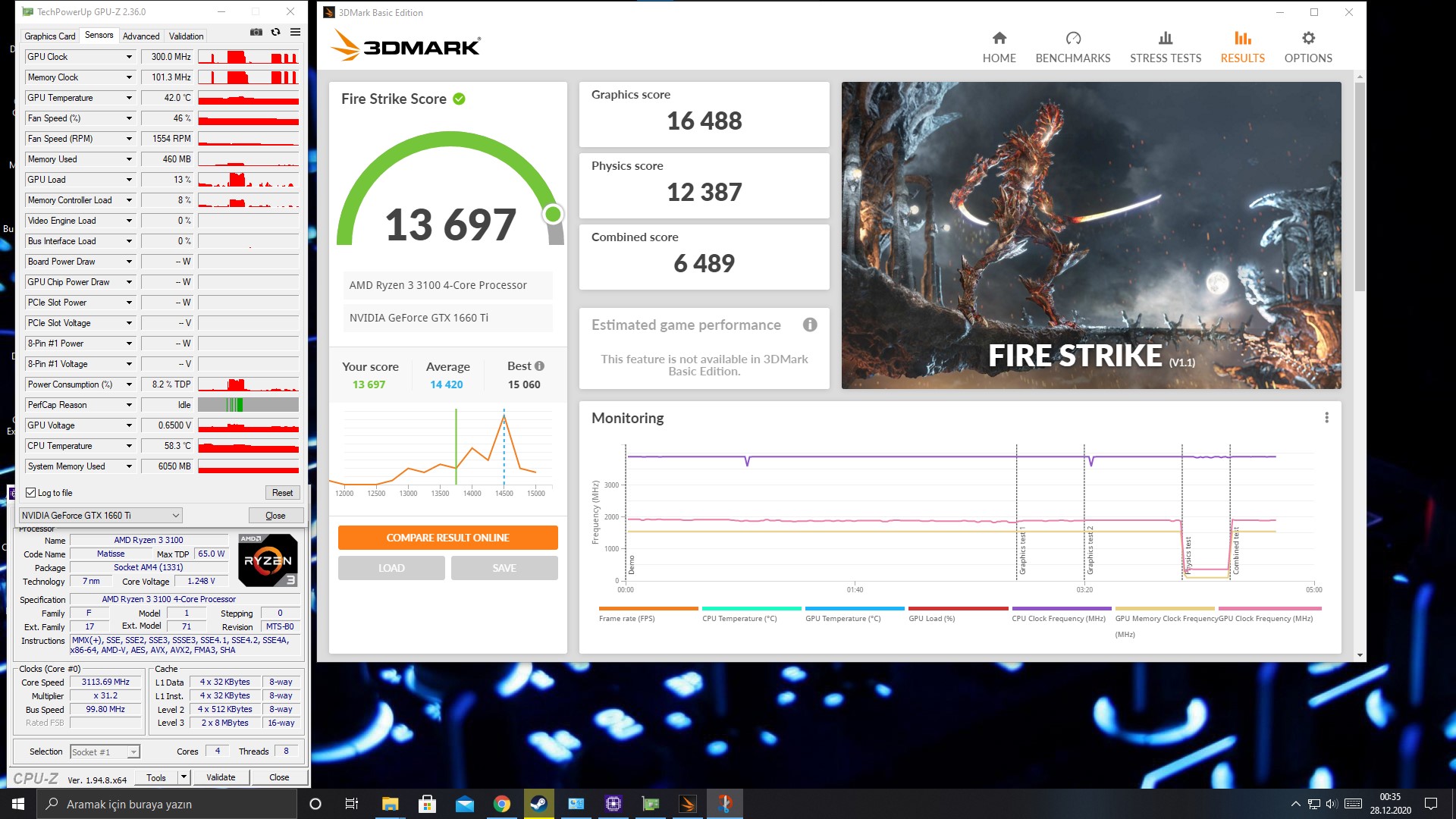Image resolution: width=1456 pixels, height=819 pixels.
Task: Open Task View on taskbar
Action: [x=351, y=804]
